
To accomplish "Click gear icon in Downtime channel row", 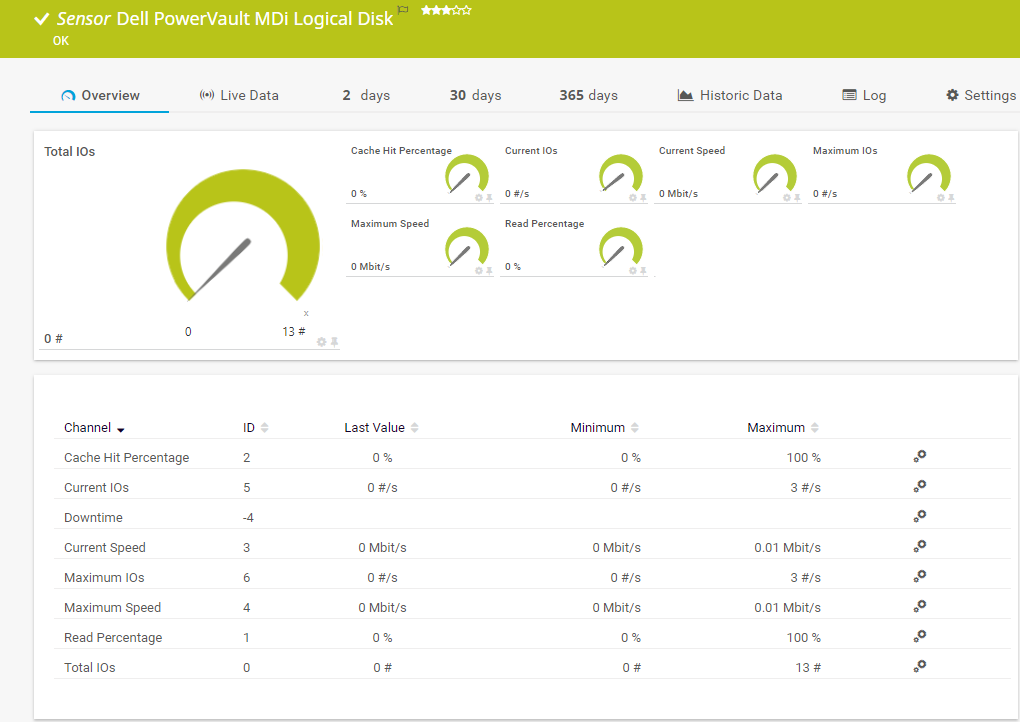I will (919, 516).
